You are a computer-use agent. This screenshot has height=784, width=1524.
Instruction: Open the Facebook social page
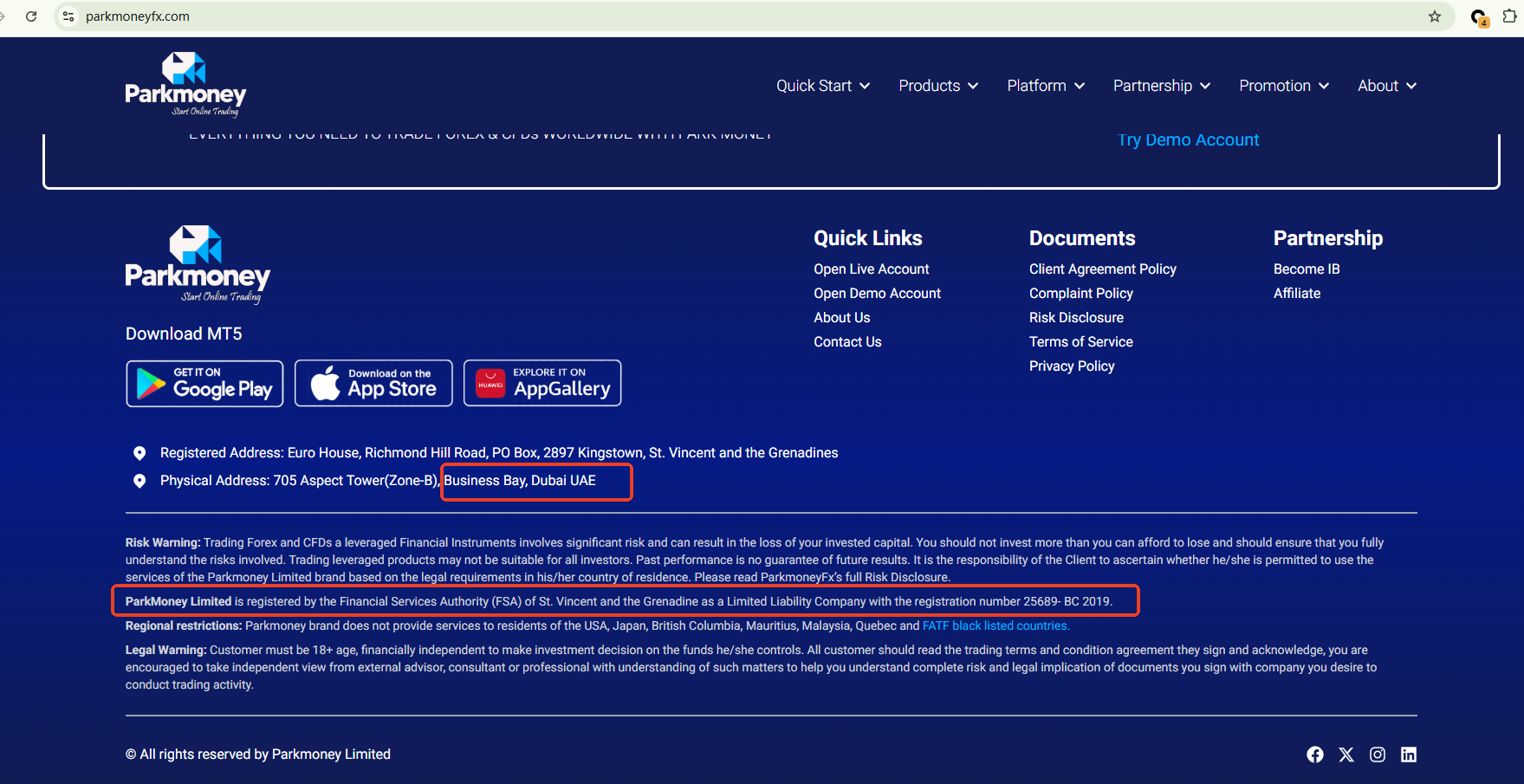coord(1315,755)
